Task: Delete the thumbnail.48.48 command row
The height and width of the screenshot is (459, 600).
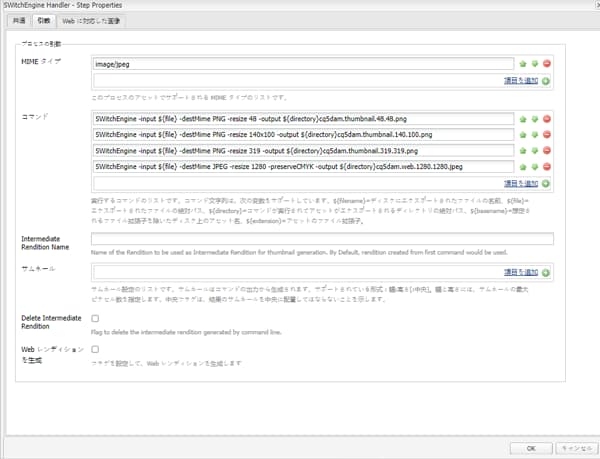Action: (x=547, y=119)
